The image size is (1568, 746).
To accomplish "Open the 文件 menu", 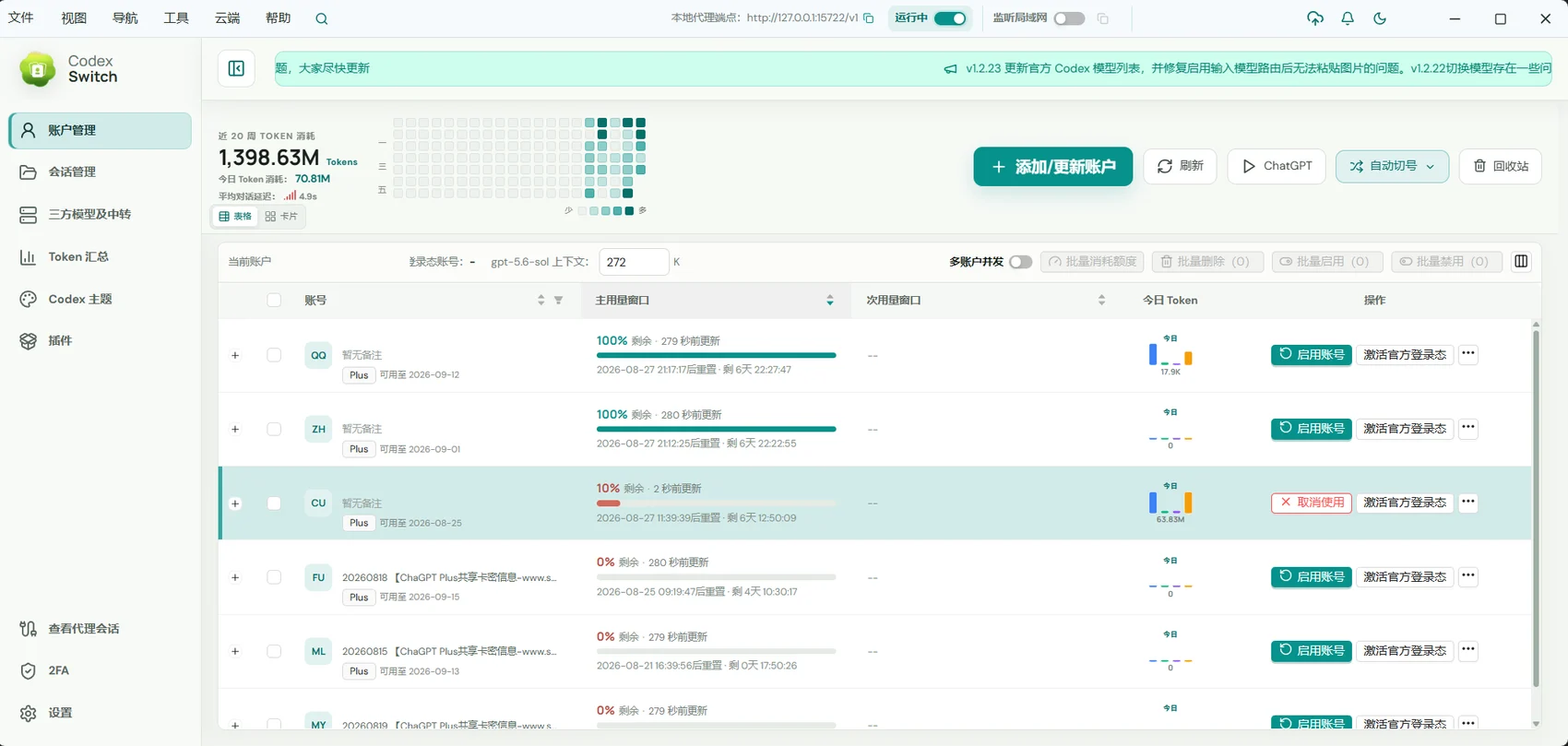I will coord(21,18).
